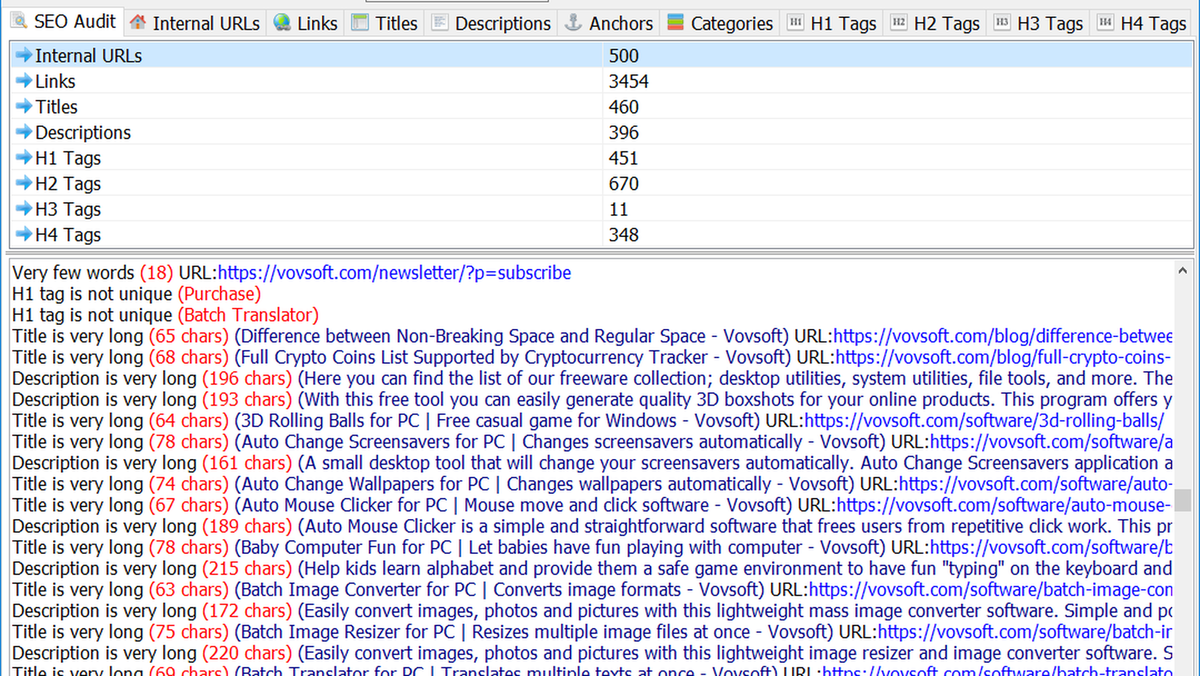The height and width of the screenshot is (676, 1200).
Task: Click the Descriptions page icon
Action: (439, 23)
